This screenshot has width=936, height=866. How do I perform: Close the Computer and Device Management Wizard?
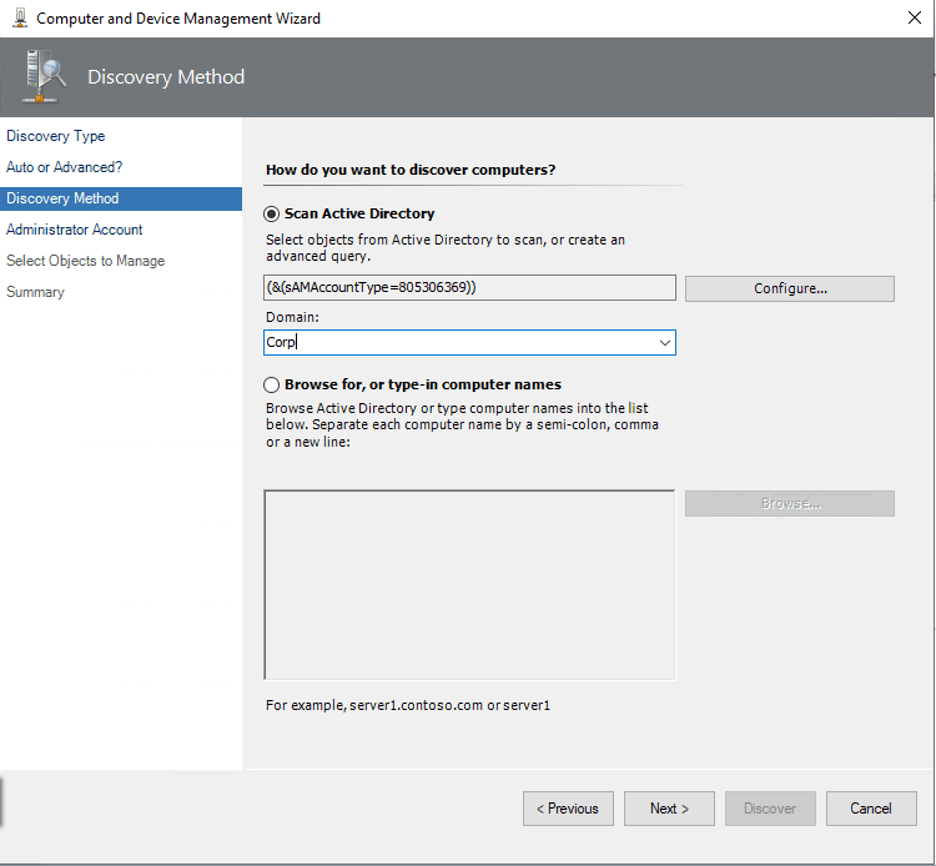913,18
